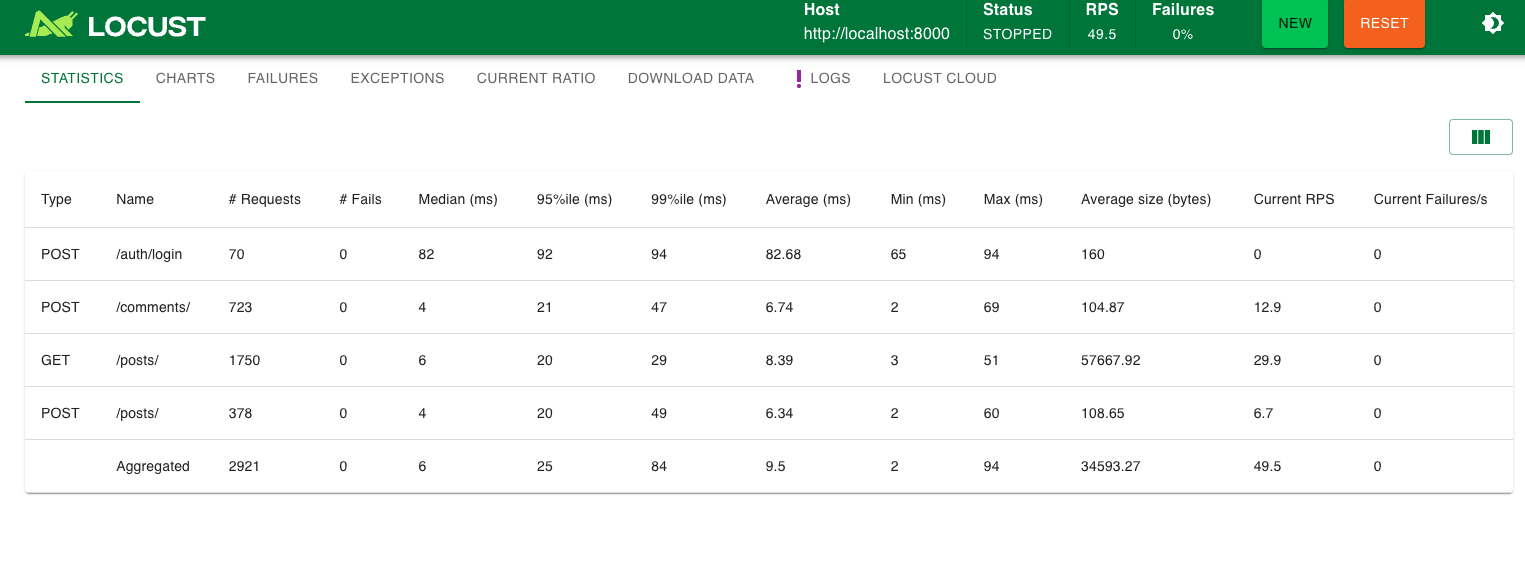Select the Current Ratio tab
This screenshot has height=578, width=1525.
point(535,78)
